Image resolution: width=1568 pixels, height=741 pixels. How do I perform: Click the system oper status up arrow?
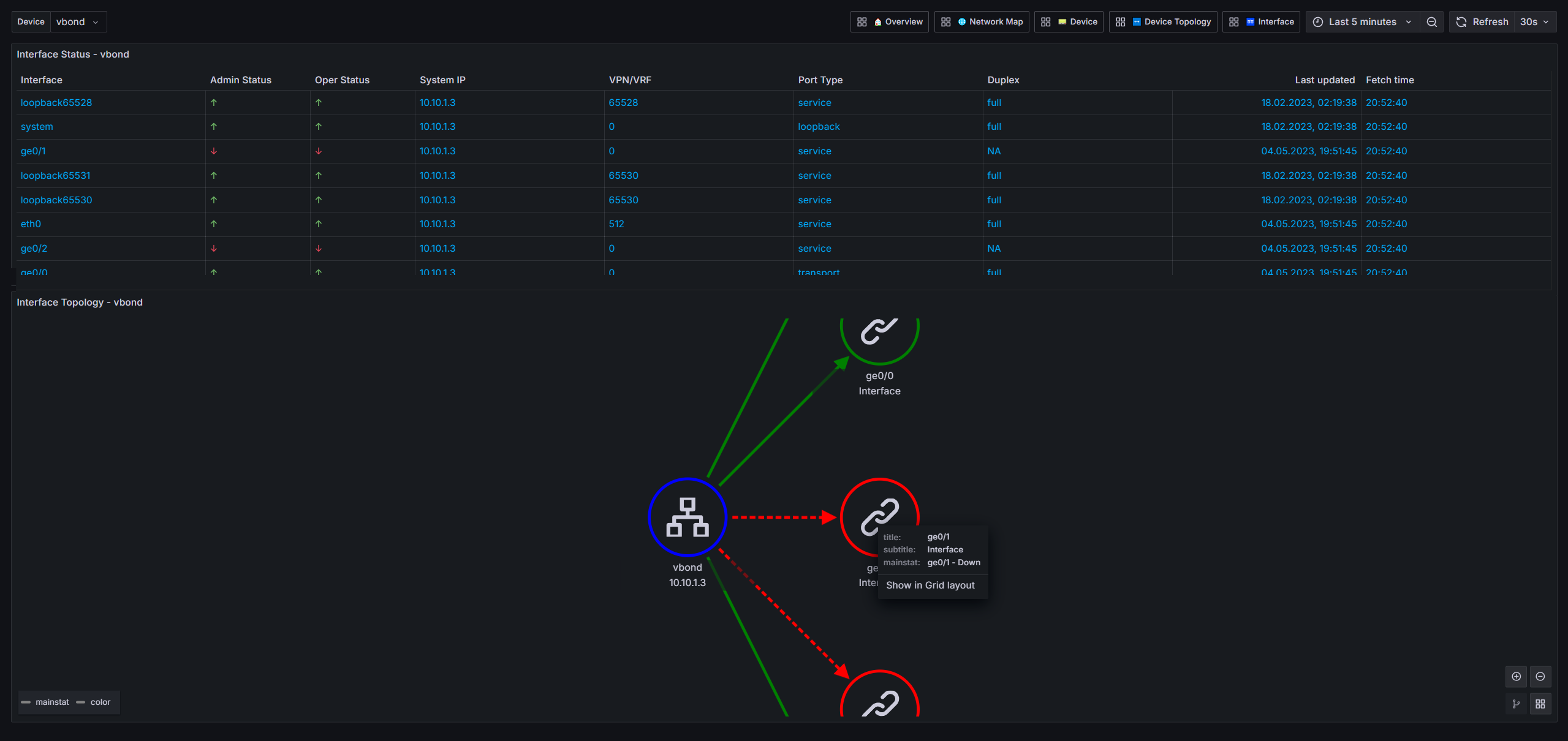click(319, 127)
